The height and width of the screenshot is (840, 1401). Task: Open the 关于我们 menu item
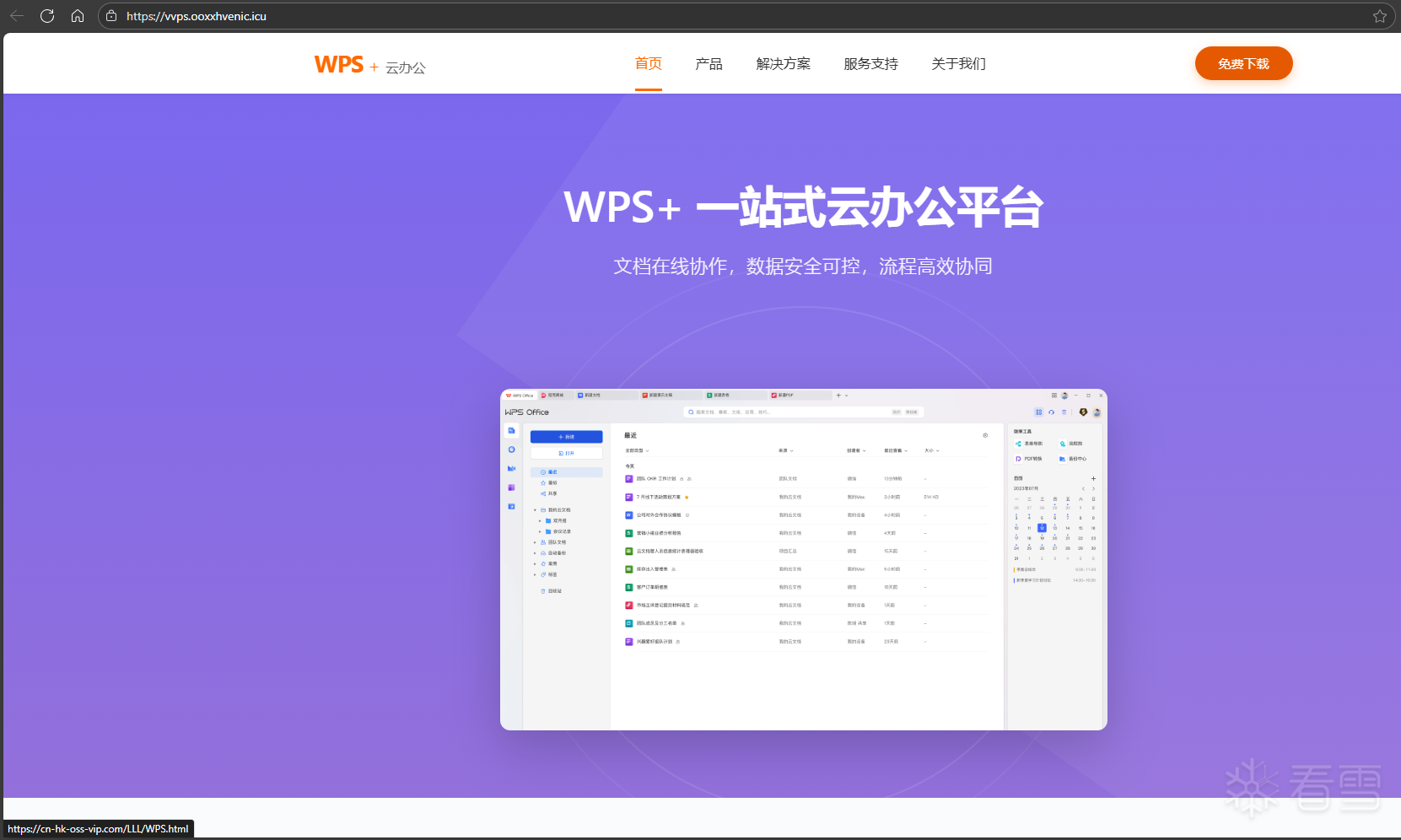pyautogui.click(x=959, y=64)
